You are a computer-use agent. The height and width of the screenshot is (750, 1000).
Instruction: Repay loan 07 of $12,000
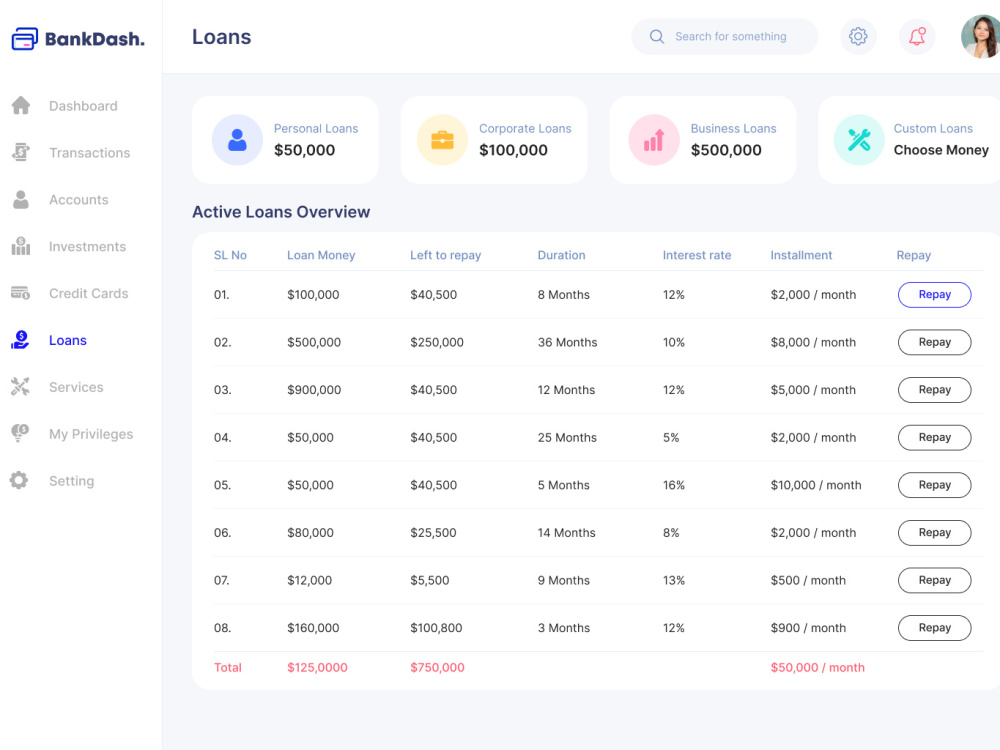coord(934,580)
